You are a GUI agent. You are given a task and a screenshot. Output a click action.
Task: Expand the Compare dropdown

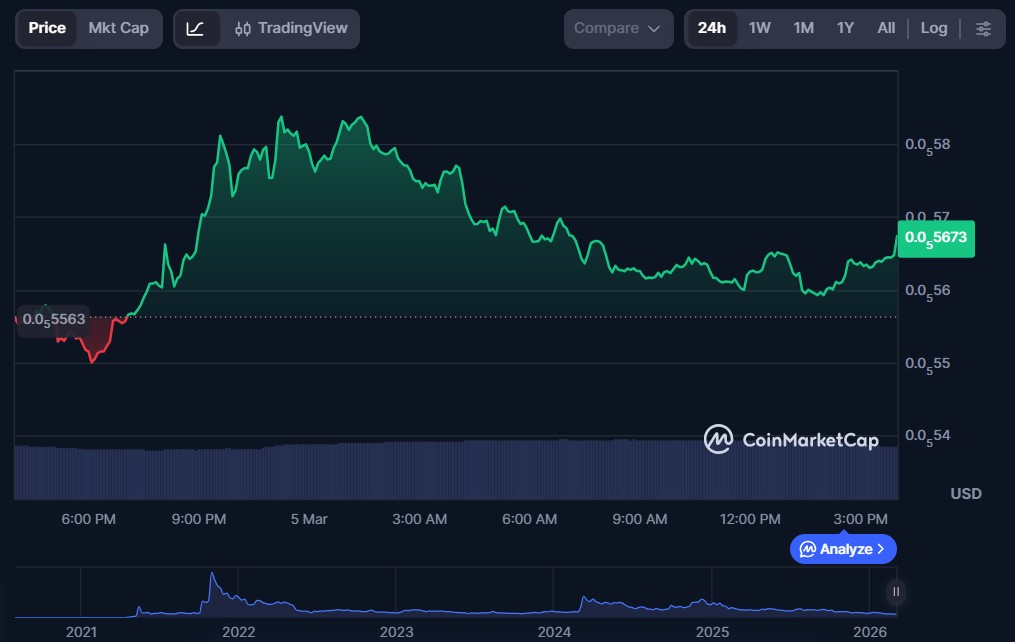(617, 29)
